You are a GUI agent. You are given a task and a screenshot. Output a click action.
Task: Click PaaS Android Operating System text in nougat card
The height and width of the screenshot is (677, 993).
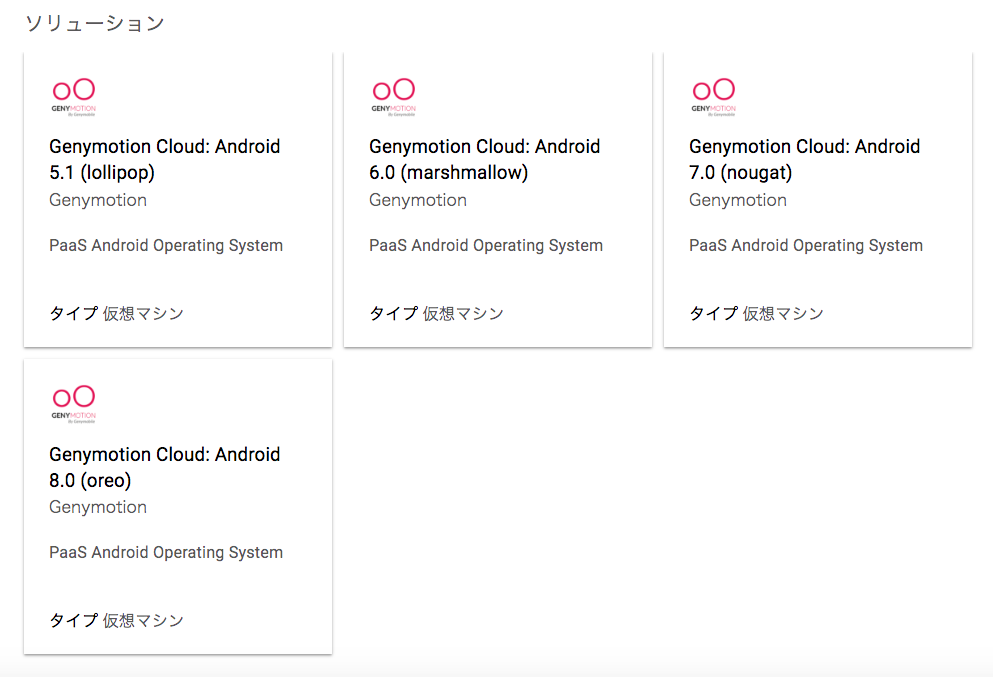click(x=806, y=246)
